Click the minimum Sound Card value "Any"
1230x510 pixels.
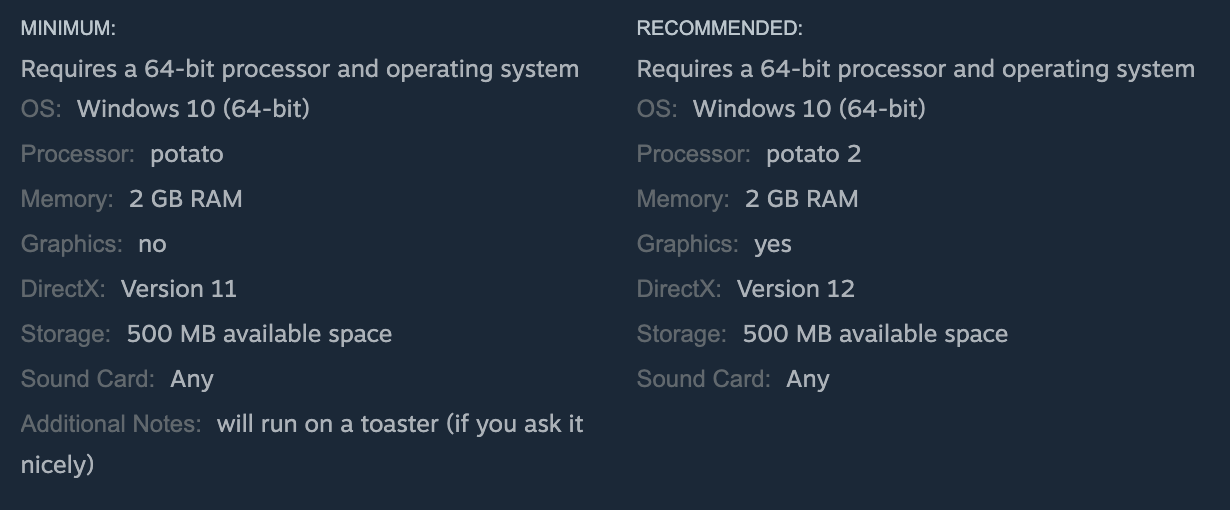click(192, 379)
